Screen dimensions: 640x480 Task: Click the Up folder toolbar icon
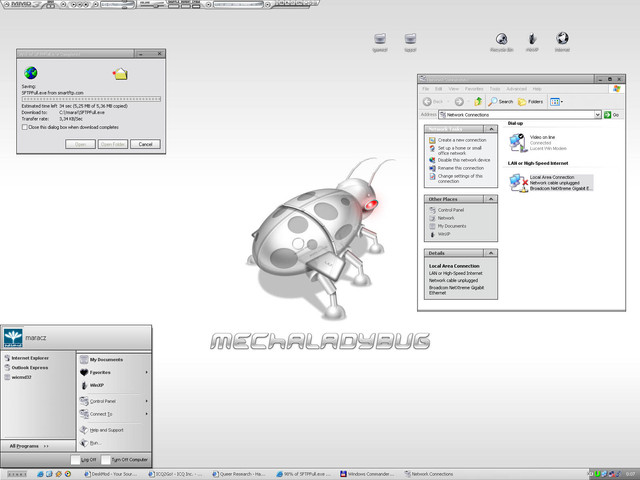[479, 101]
